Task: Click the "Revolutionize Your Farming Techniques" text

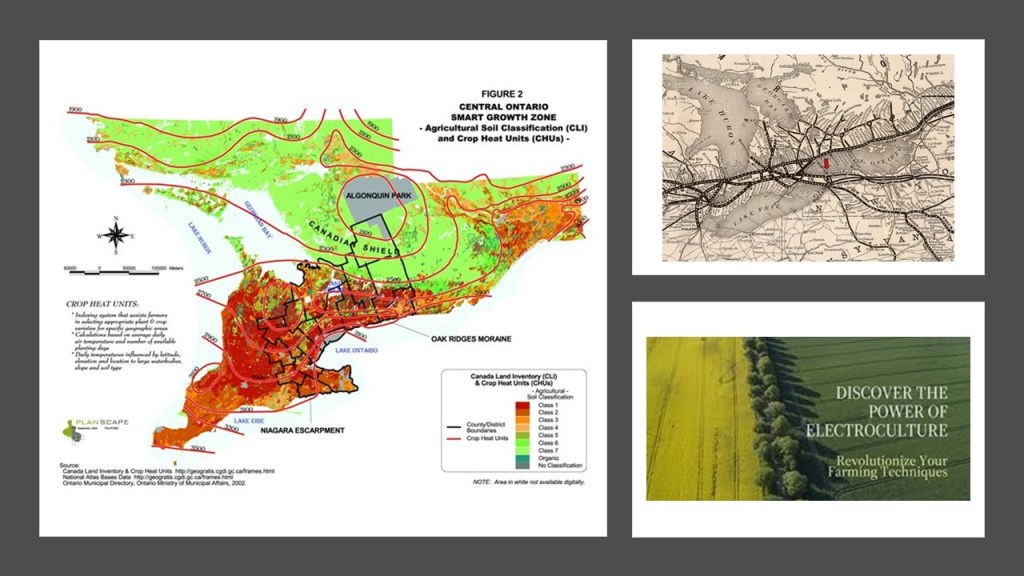Action: (x=877, y=465)
